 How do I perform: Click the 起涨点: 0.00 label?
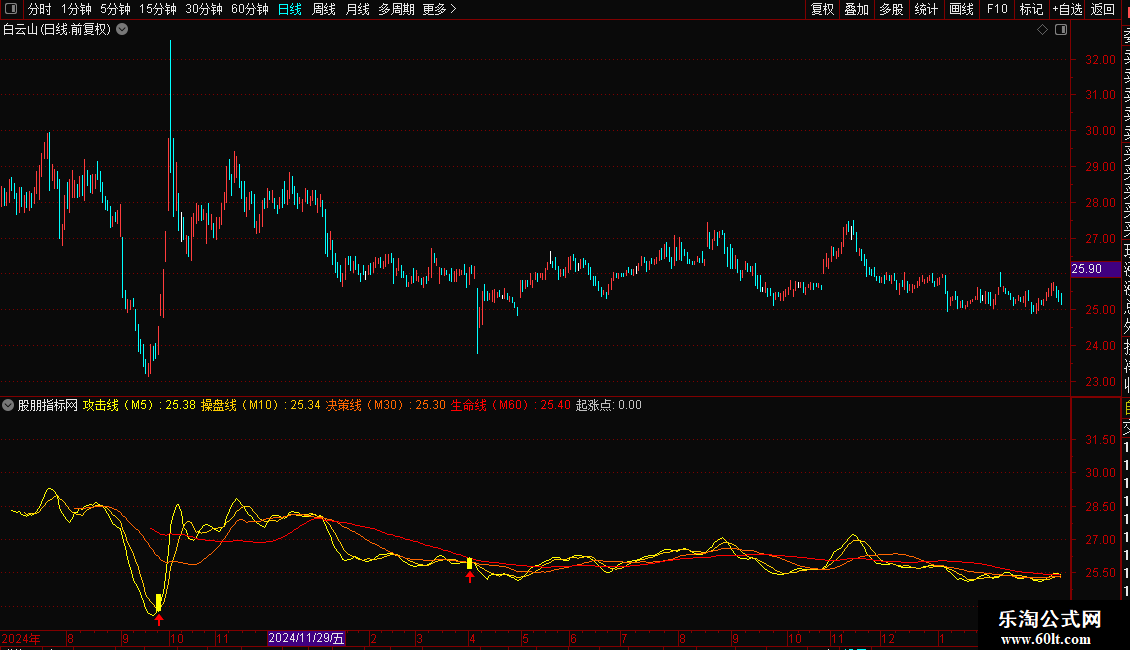coord(608,405)
